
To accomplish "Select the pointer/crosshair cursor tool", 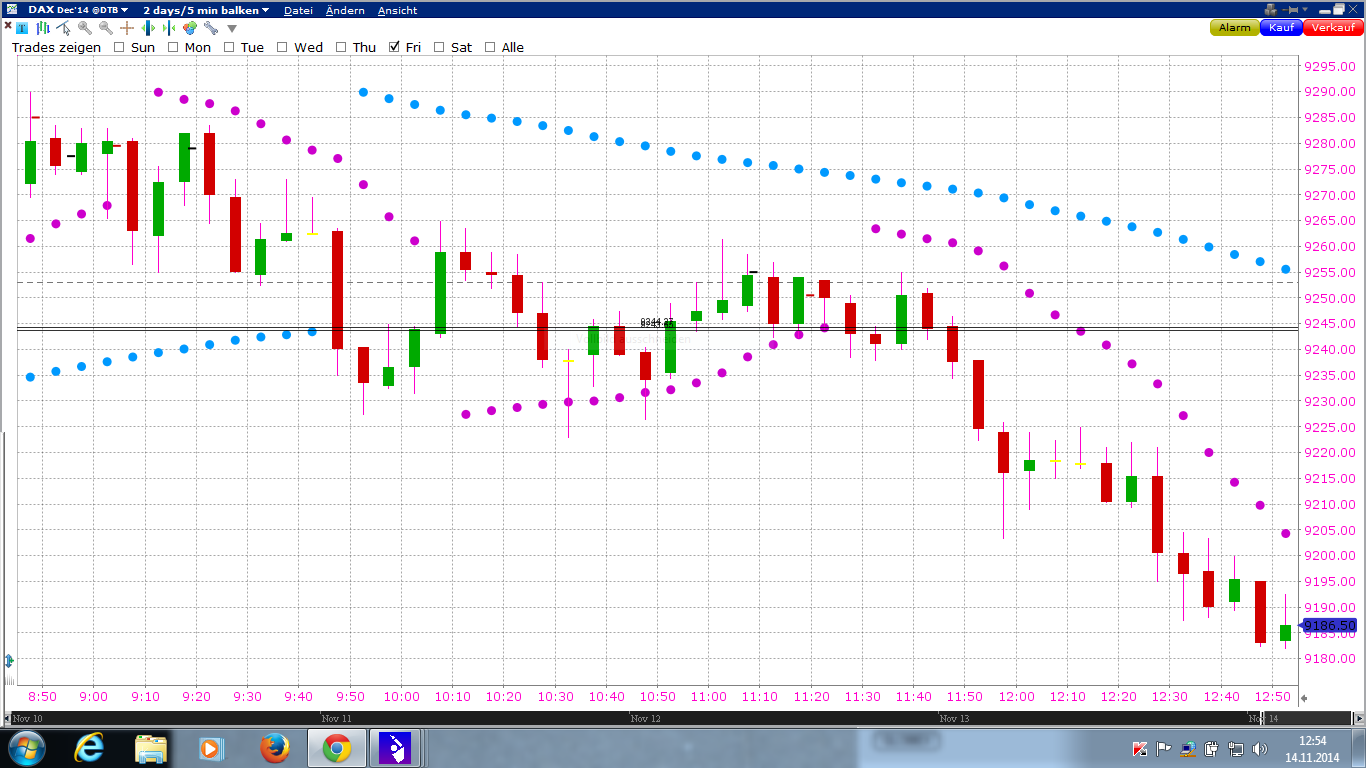I will click(62, 28).
